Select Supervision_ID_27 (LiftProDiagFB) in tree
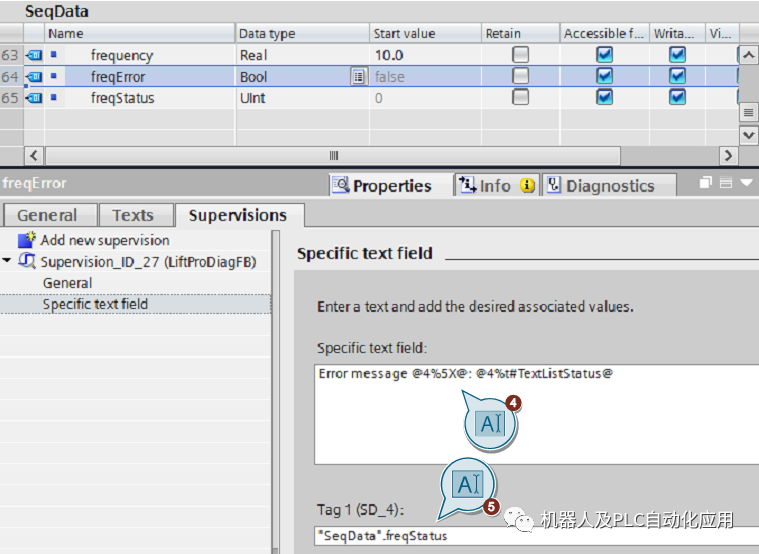759x554 pixels. click(148, 262)
